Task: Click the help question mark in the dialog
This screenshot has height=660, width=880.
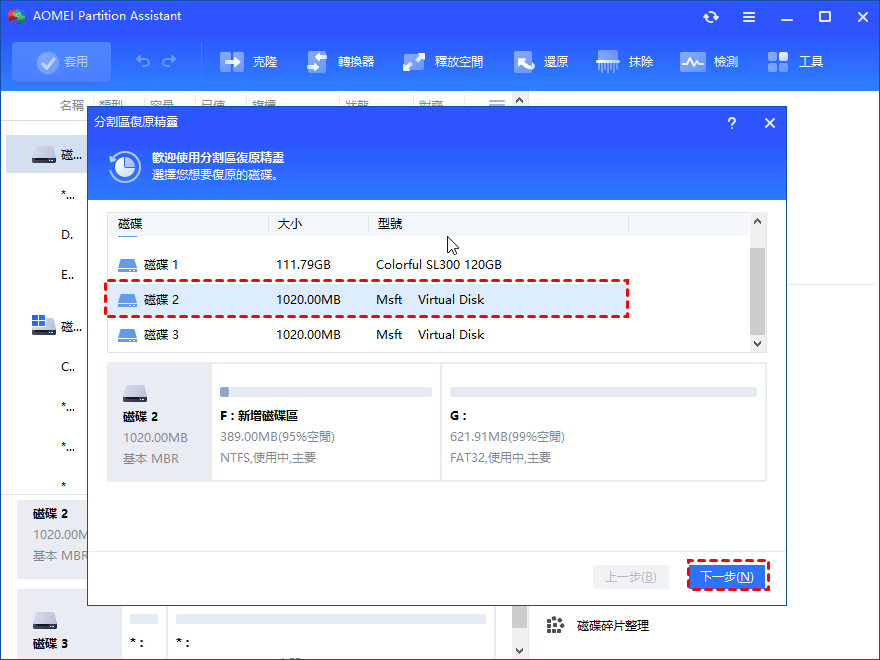Action: (x=731, y=123)
